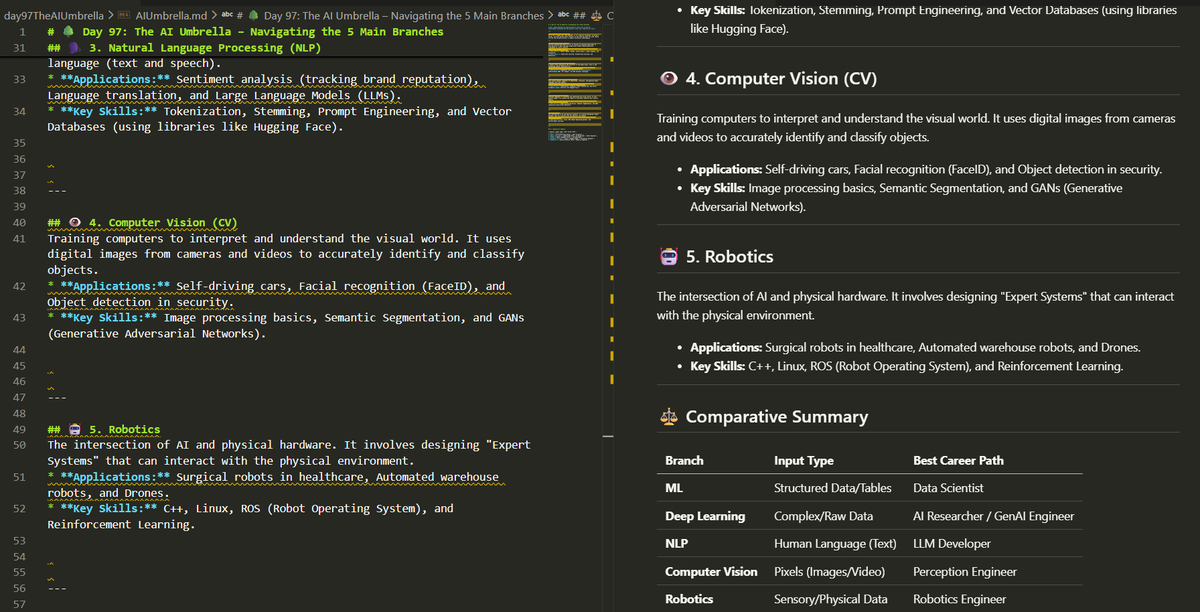Click the '4. Computer Vision (CV)' preview heading
Image resolution: width=1200 pixels, height=612 pixels.
781,79
